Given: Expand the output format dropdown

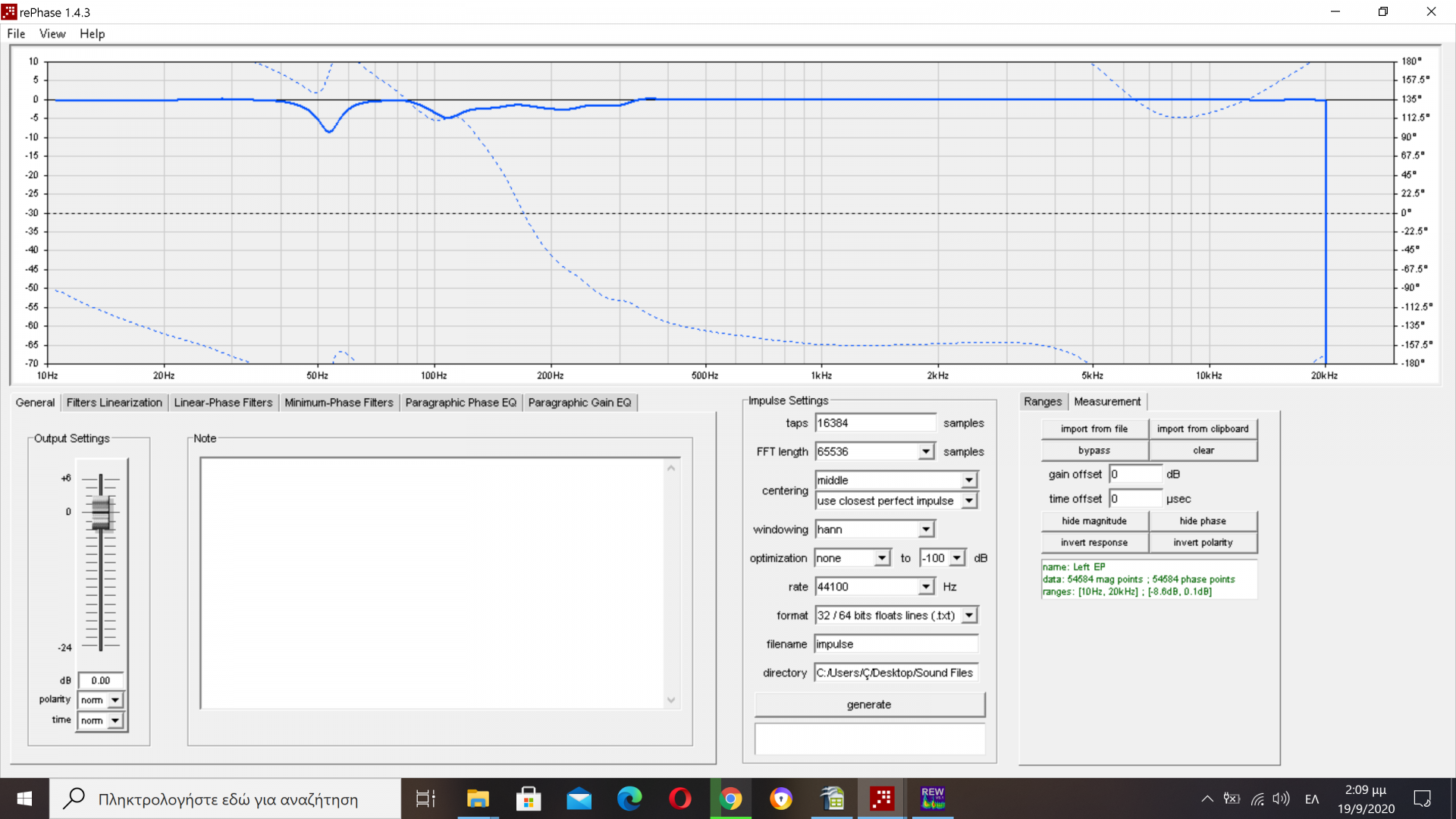Looking at the screenshot, I should pos(969,616).
